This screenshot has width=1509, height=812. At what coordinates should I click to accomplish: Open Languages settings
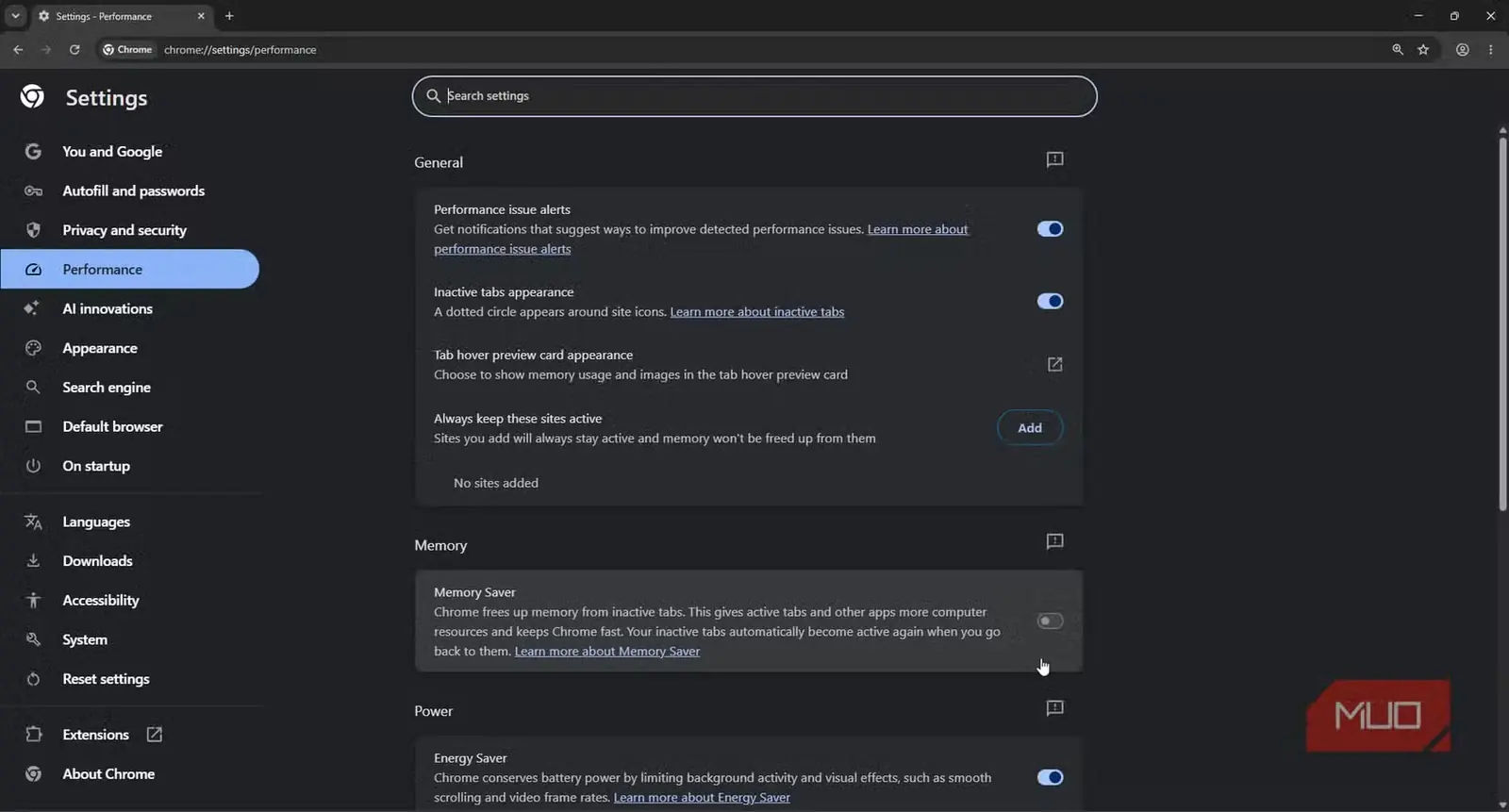[130, 522]
